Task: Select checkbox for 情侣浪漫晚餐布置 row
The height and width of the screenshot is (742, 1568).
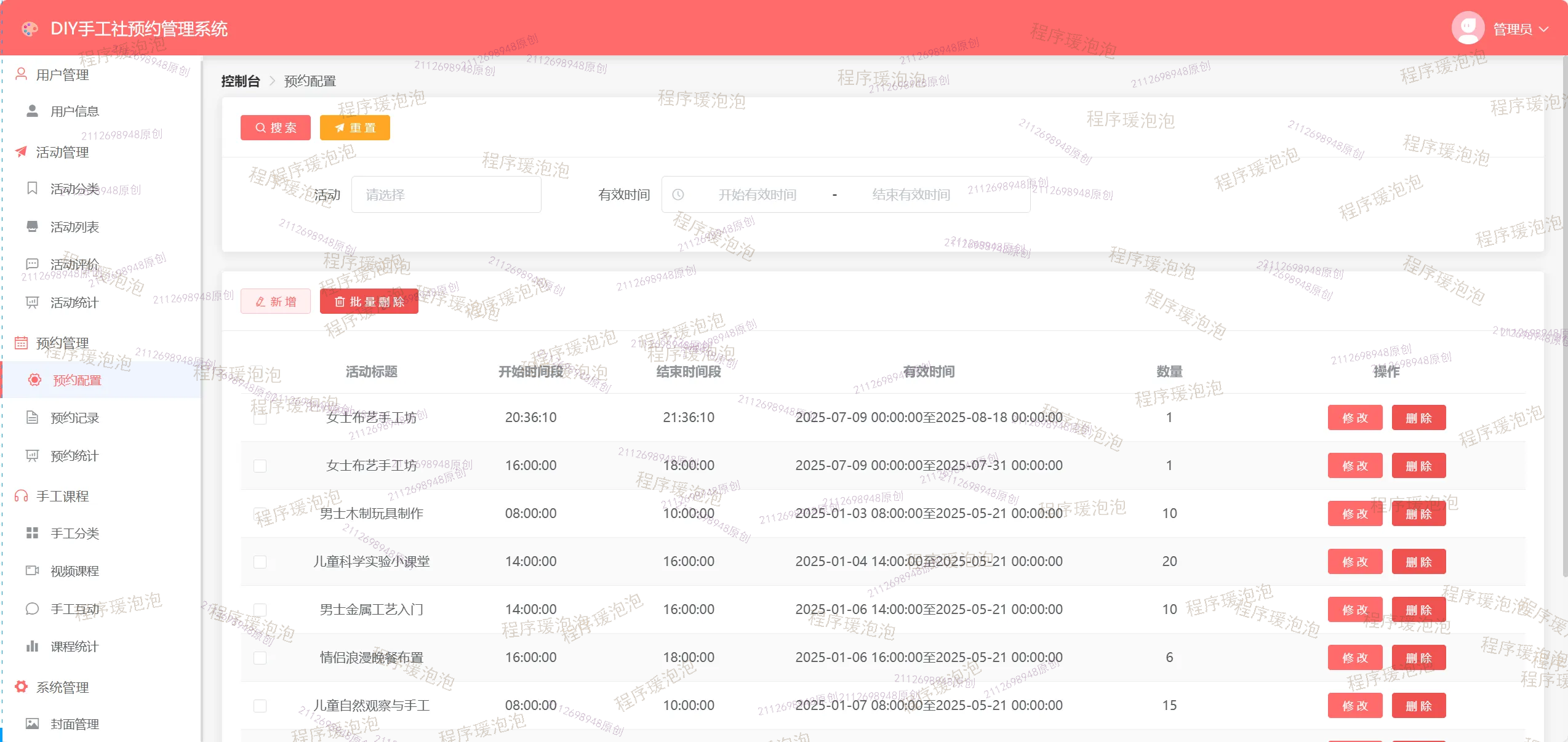Action: (x=260, y=658)
